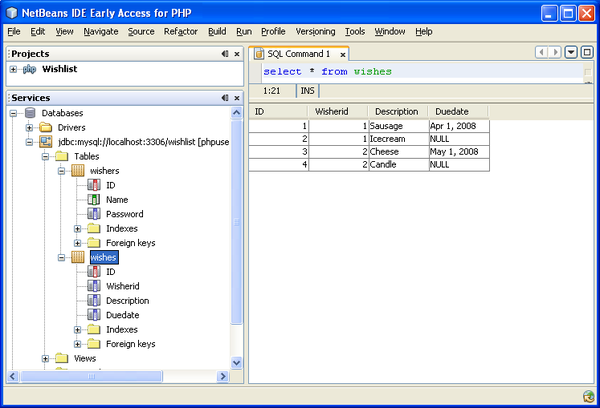The width and height of the screenshot is (600, 408).
Task: Click the jdbc mysql connection icon
Action: click(x=46, y=142)
